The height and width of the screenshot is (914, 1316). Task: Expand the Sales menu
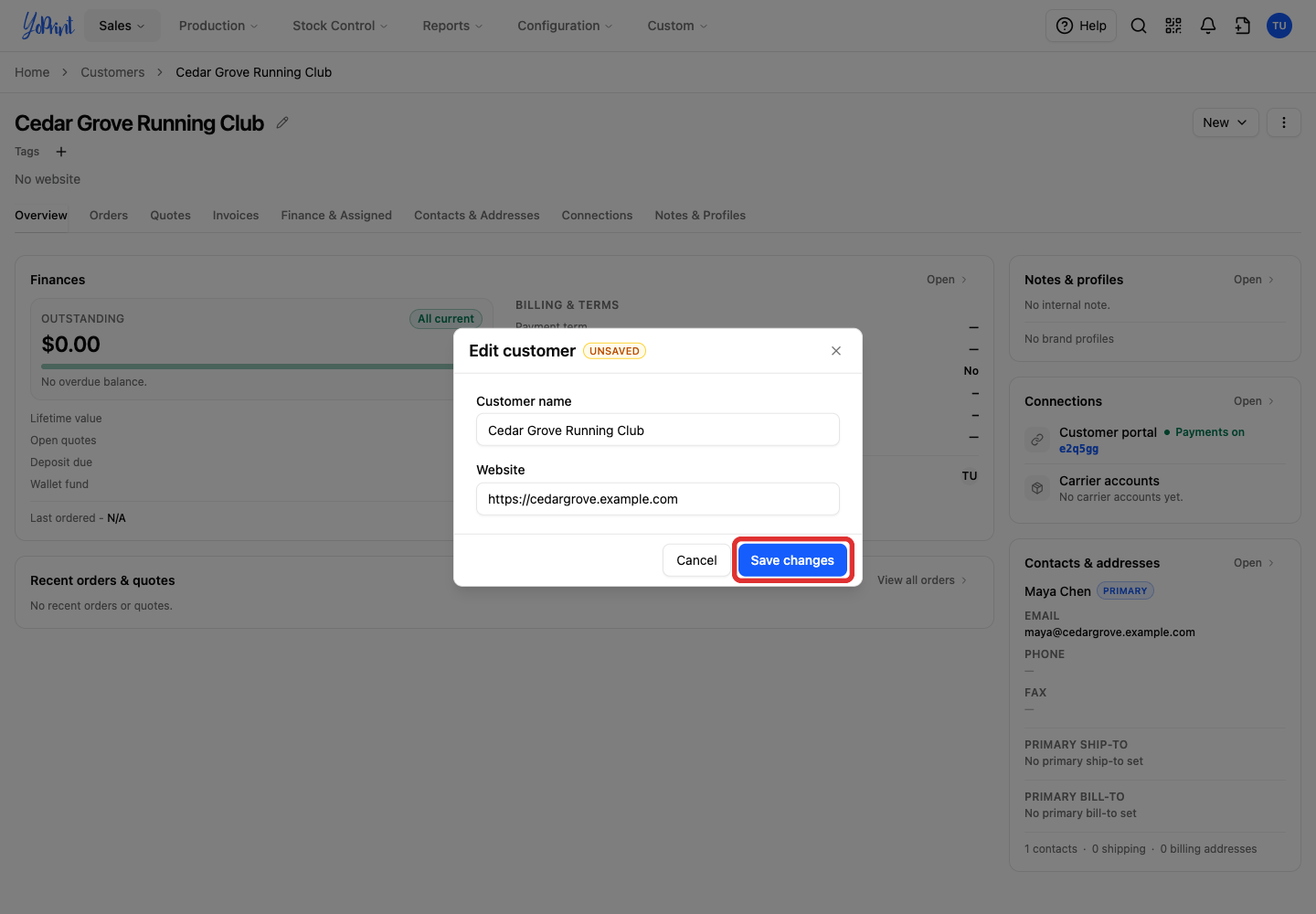(x=122, y=26)
